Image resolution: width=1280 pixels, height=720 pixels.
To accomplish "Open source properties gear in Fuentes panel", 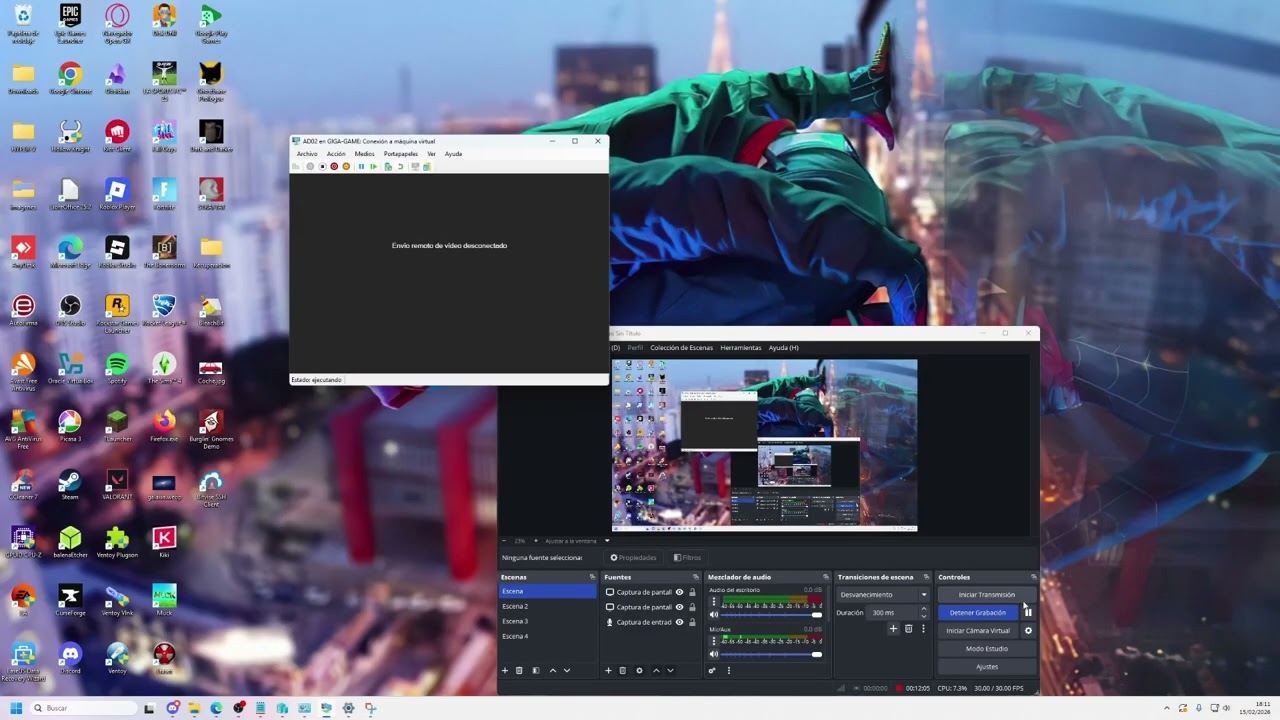I will coord(639,670).
